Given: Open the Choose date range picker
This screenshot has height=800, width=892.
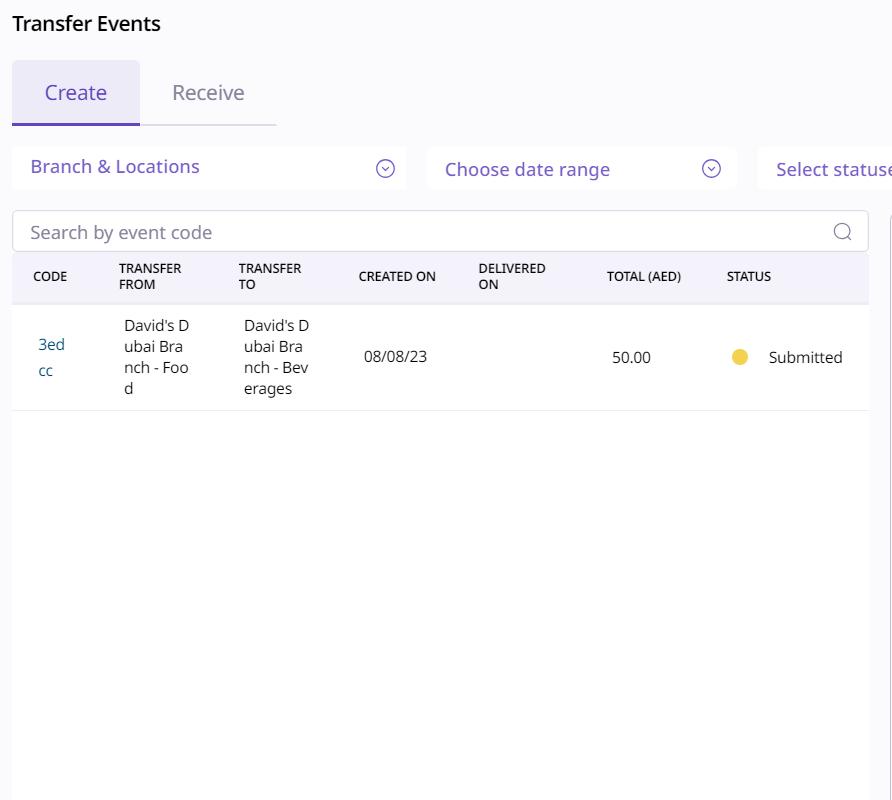Looking at the screenshot, I should pyautogui.click(x=527, y=170).
